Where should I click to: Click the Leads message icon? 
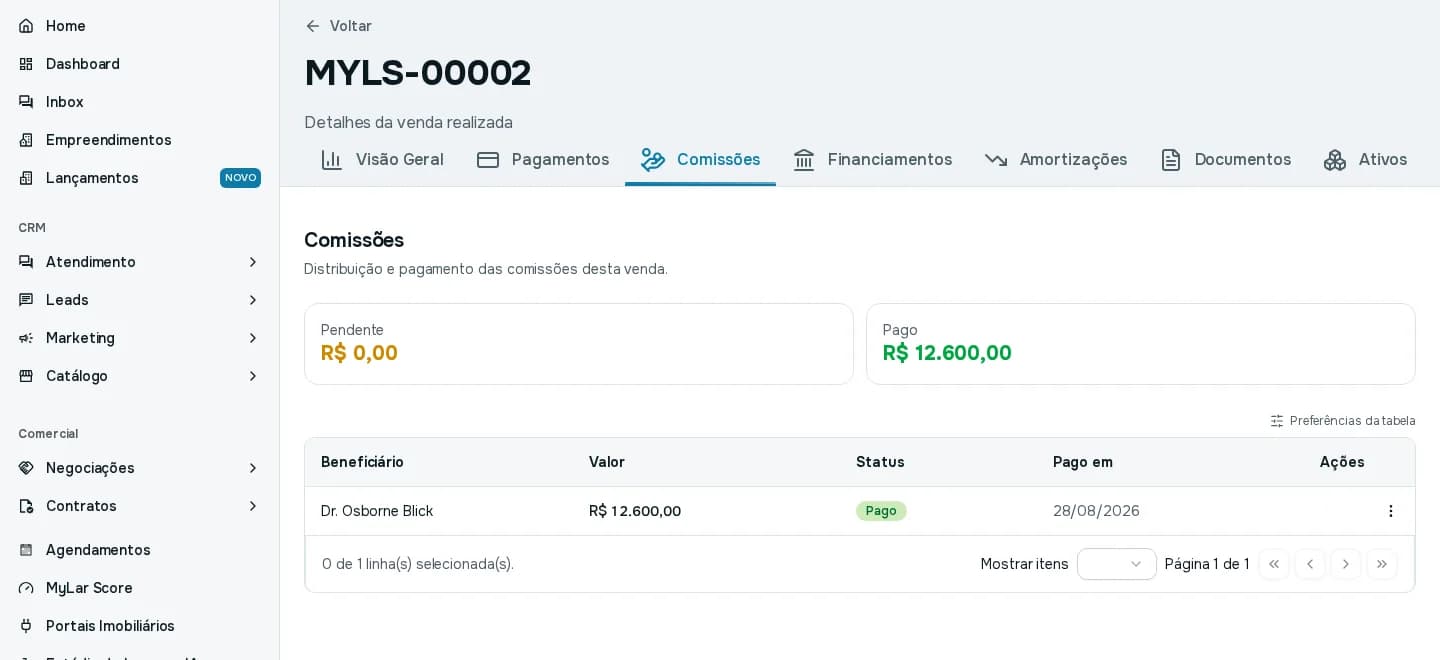[26, 300]
